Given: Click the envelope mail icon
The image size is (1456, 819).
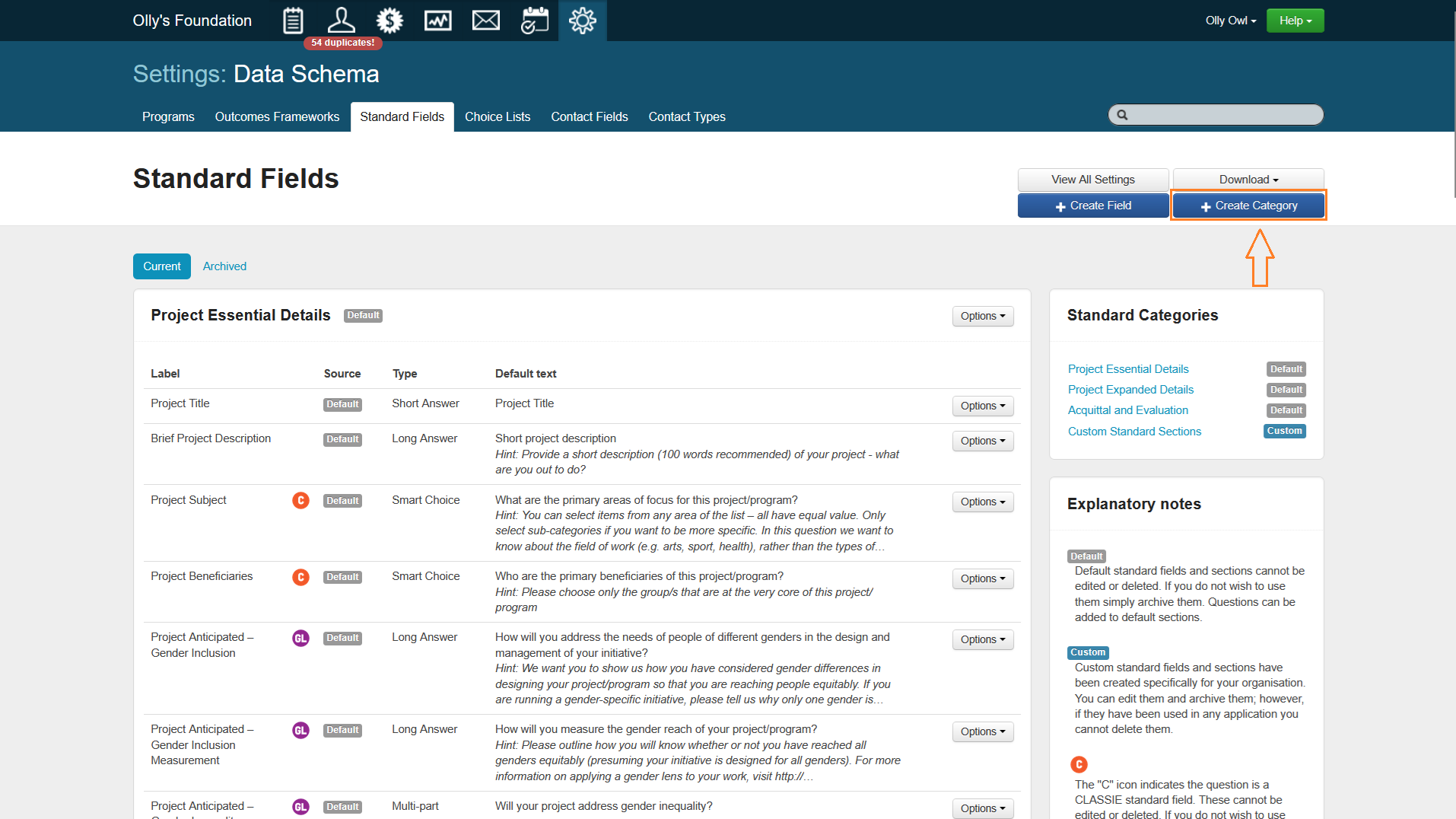Looking at the screenshot, I should click(485, 21).
